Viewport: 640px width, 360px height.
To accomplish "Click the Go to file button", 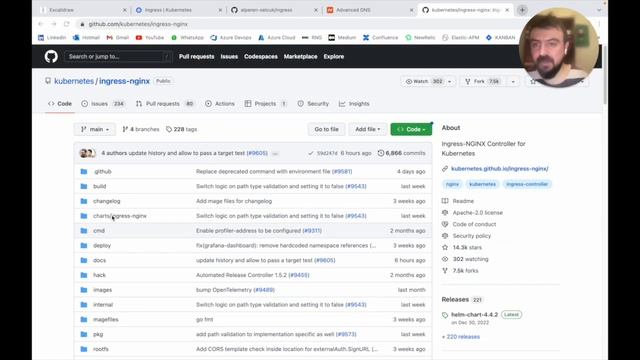I will [327, 129].
